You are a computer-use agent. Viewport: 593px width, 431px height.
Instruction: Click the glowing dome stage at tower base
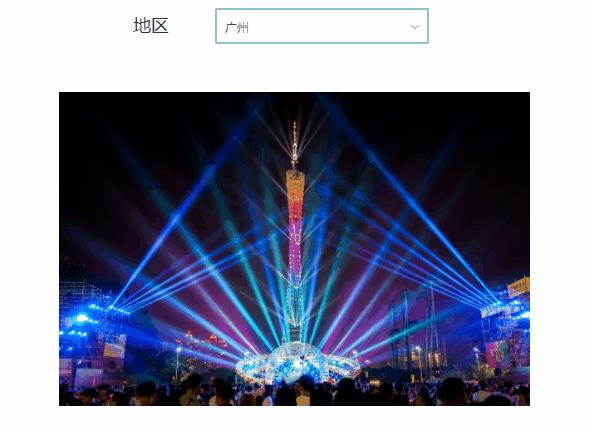pos(299,362)
